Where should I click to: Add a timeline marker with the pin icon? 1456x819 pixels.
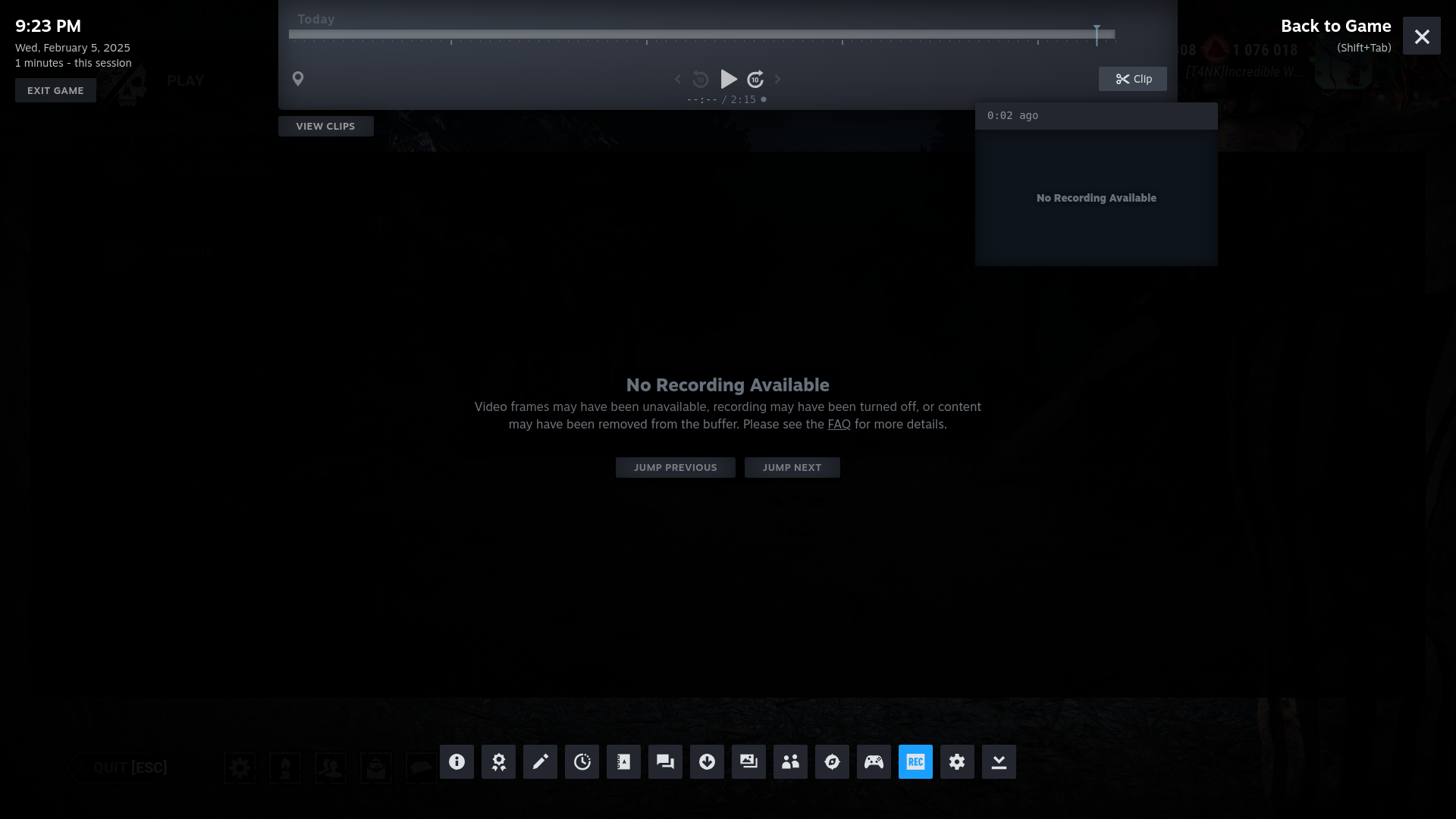click(x=298, y=79)
